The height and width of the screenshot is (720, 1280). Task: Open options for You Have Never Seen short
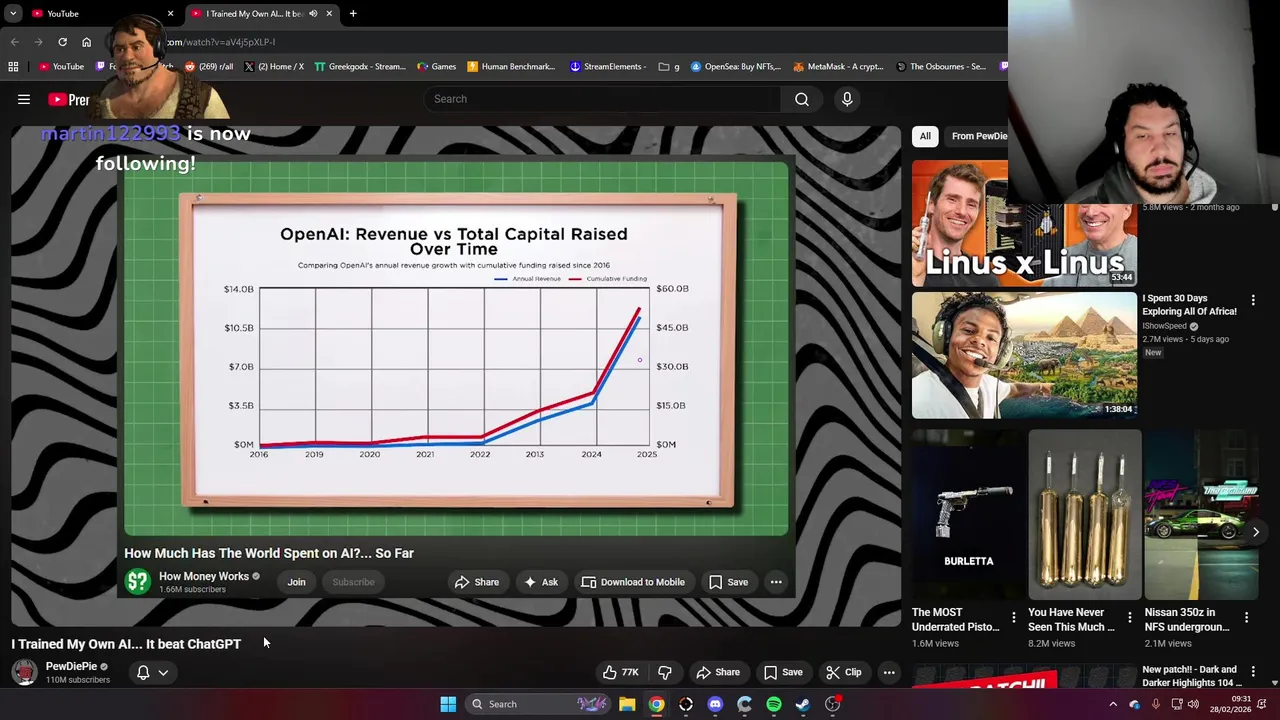(1129, 618)
